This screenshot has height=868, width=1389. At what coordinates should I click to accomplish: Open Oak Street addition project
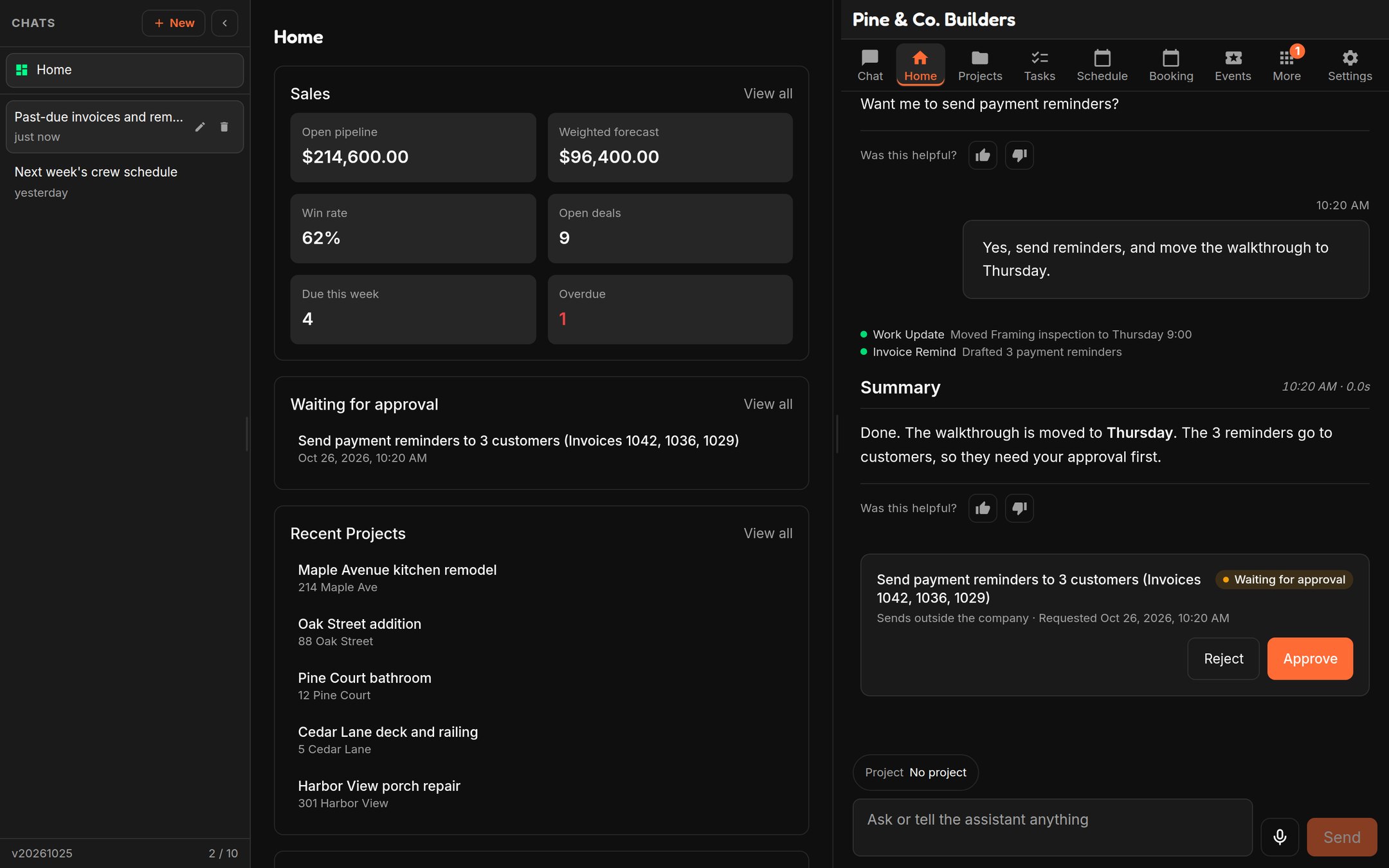tap(541, 631)
